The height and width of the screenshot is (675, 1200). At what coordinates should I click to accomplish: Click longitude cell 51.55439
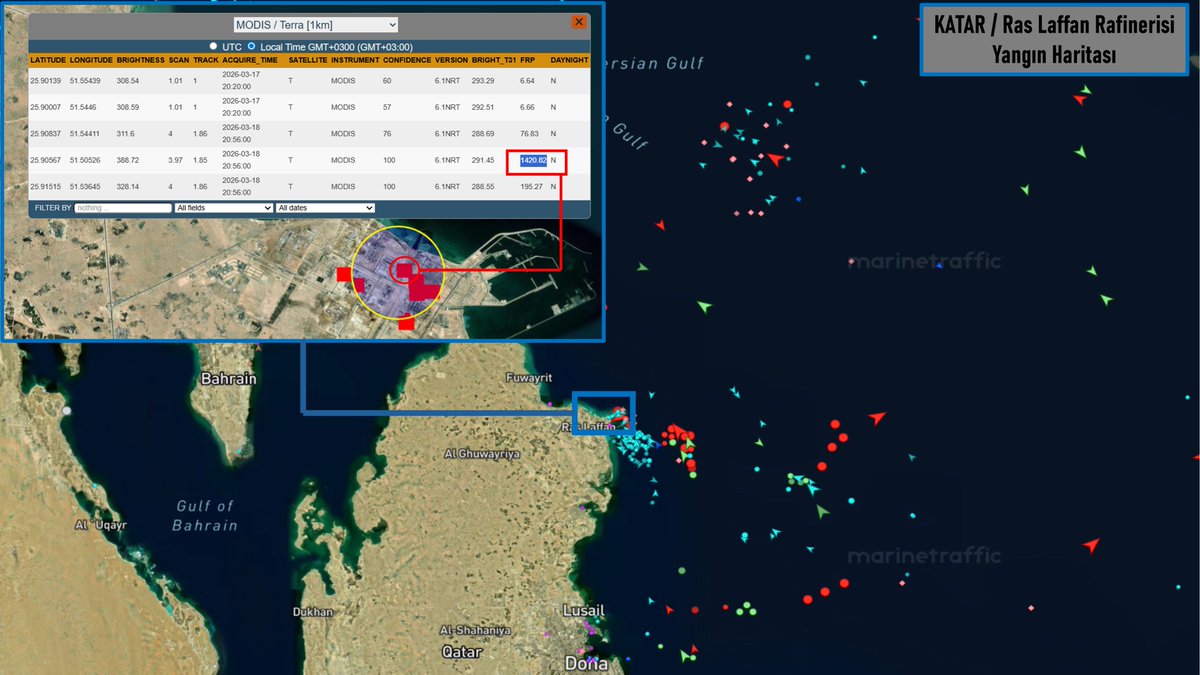point(86,80)
